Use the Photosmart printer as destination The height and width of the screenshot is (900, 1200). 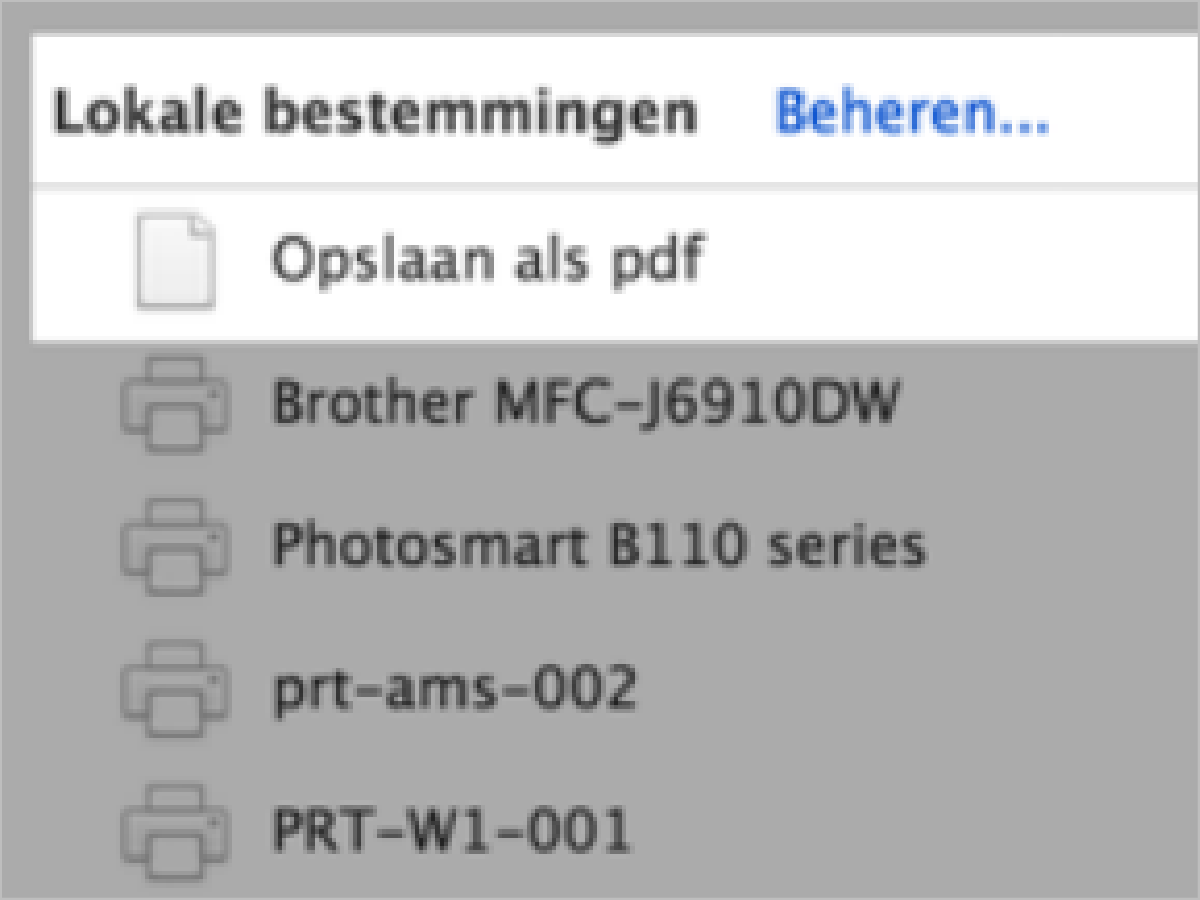click(599, 546)
